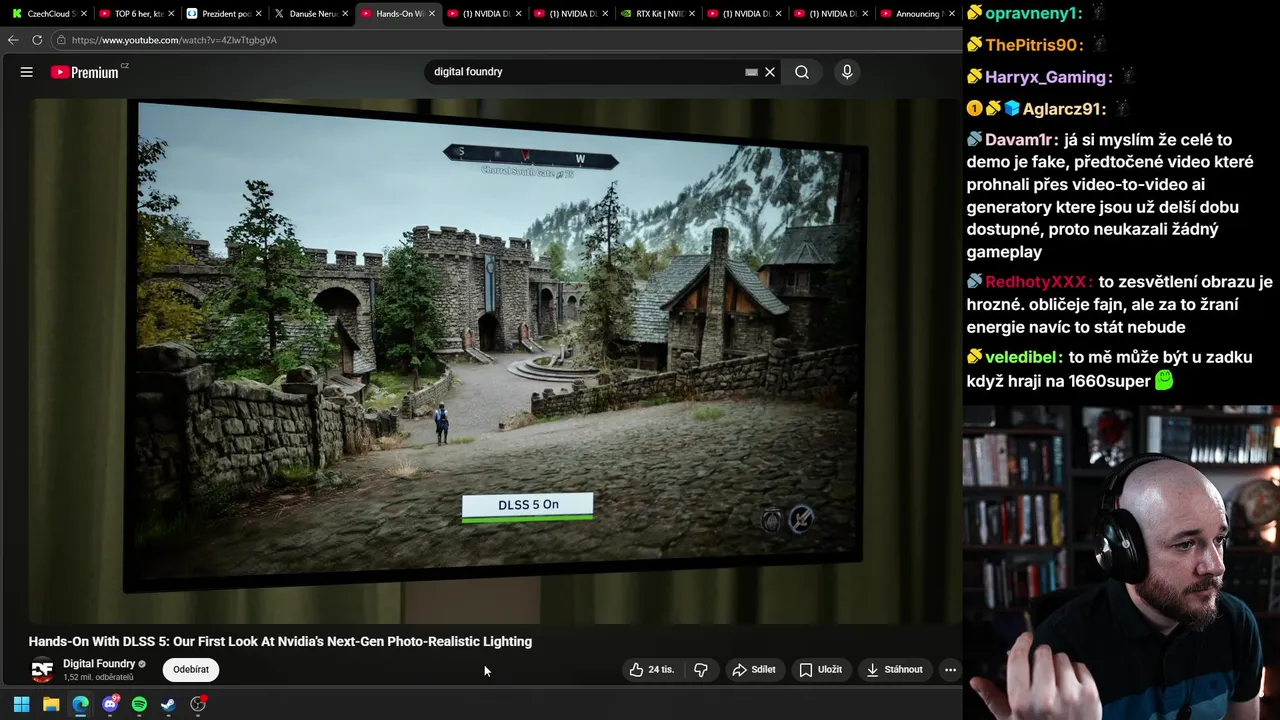
Task: Start voice search with microphone icon
Action: click(x=847, y=72)
